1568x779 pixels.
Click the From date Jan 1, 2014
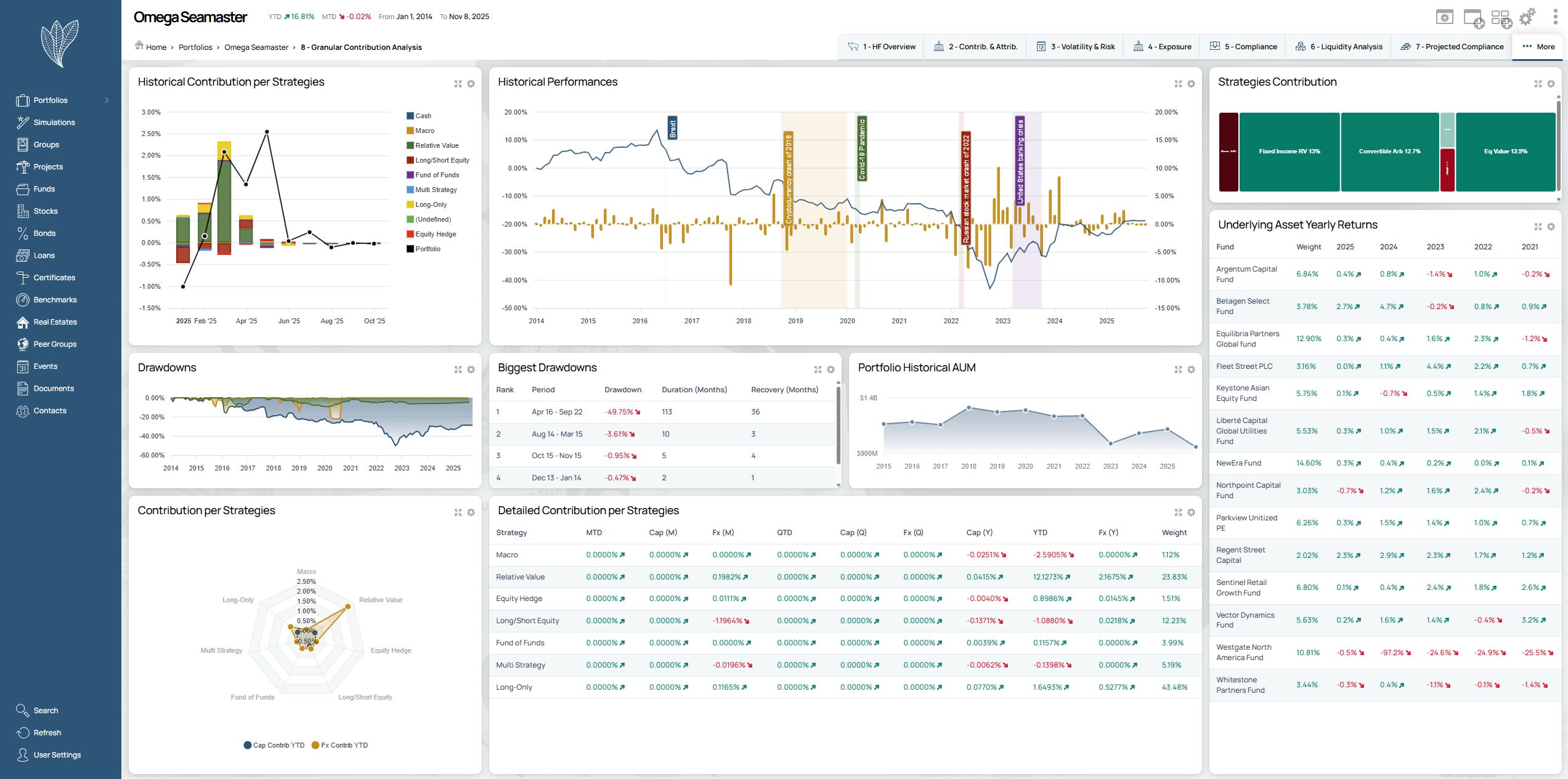click(x=413, y=17)
